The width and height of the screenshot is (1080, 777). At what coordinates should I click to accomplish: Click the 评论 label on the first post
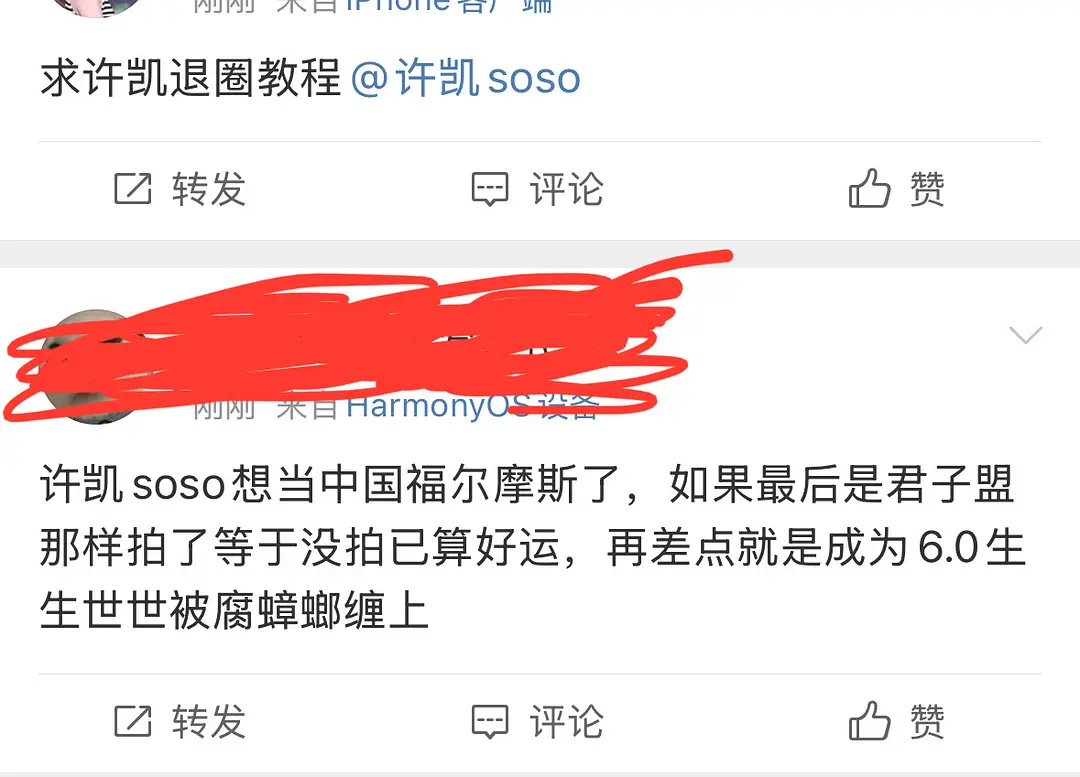coord(567,189)
